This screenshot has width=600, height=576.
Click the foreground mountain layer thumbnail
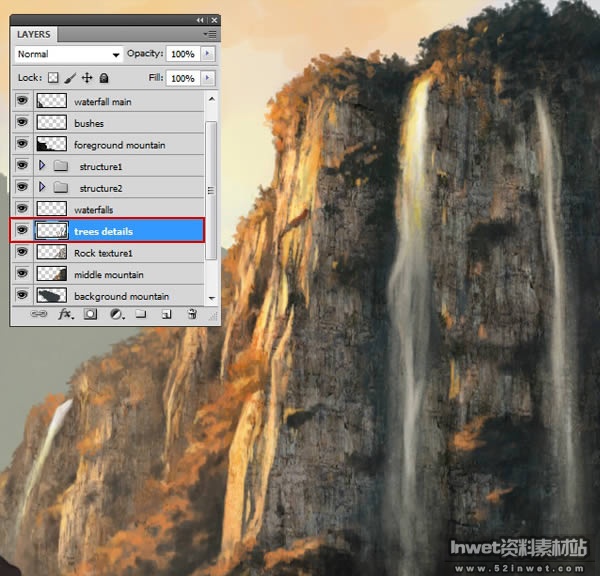[x=52, y=144]
